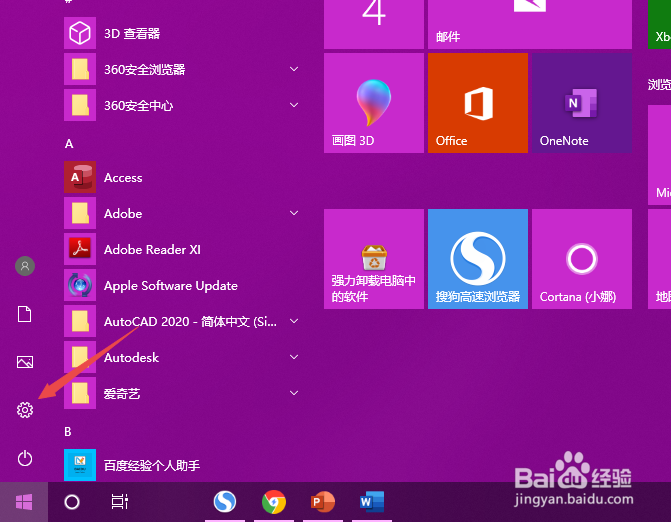Launch Access from app list
Viewport: 671px width, 522px height.
182,178
